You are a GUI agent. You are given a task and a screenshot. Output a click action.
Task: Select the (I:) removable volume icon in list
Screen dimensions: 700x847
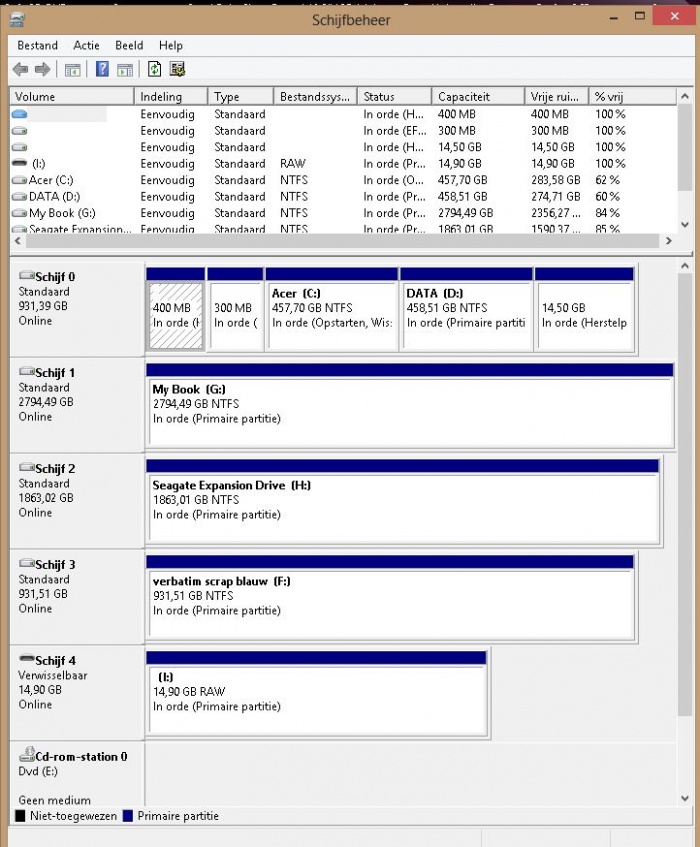pyautogui.click(x=19, y=163)
